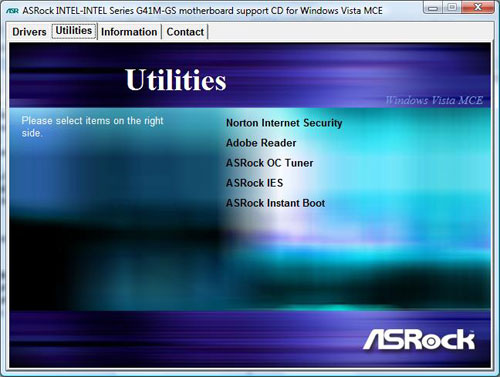Click the large Utilities banner heading

tap(176, 80)
